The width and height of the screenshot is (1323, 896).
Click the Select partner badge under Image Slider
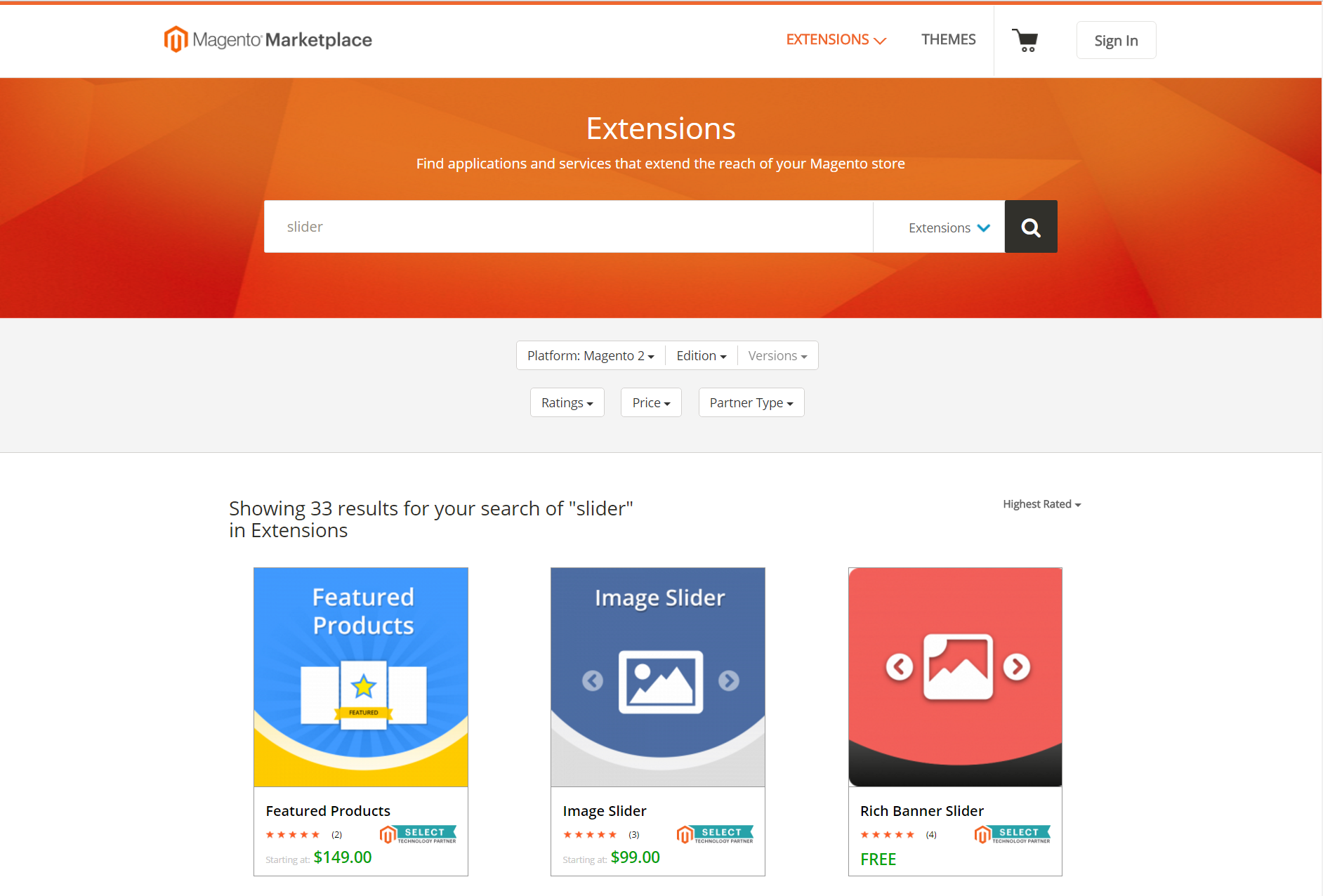(716, 834)
